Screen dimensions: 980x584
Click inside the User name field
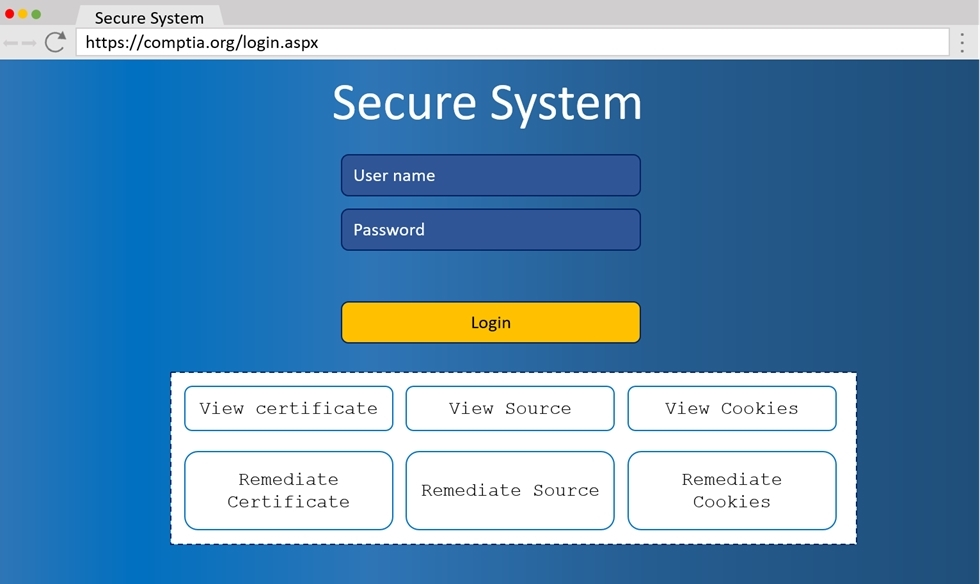[490, 175]
